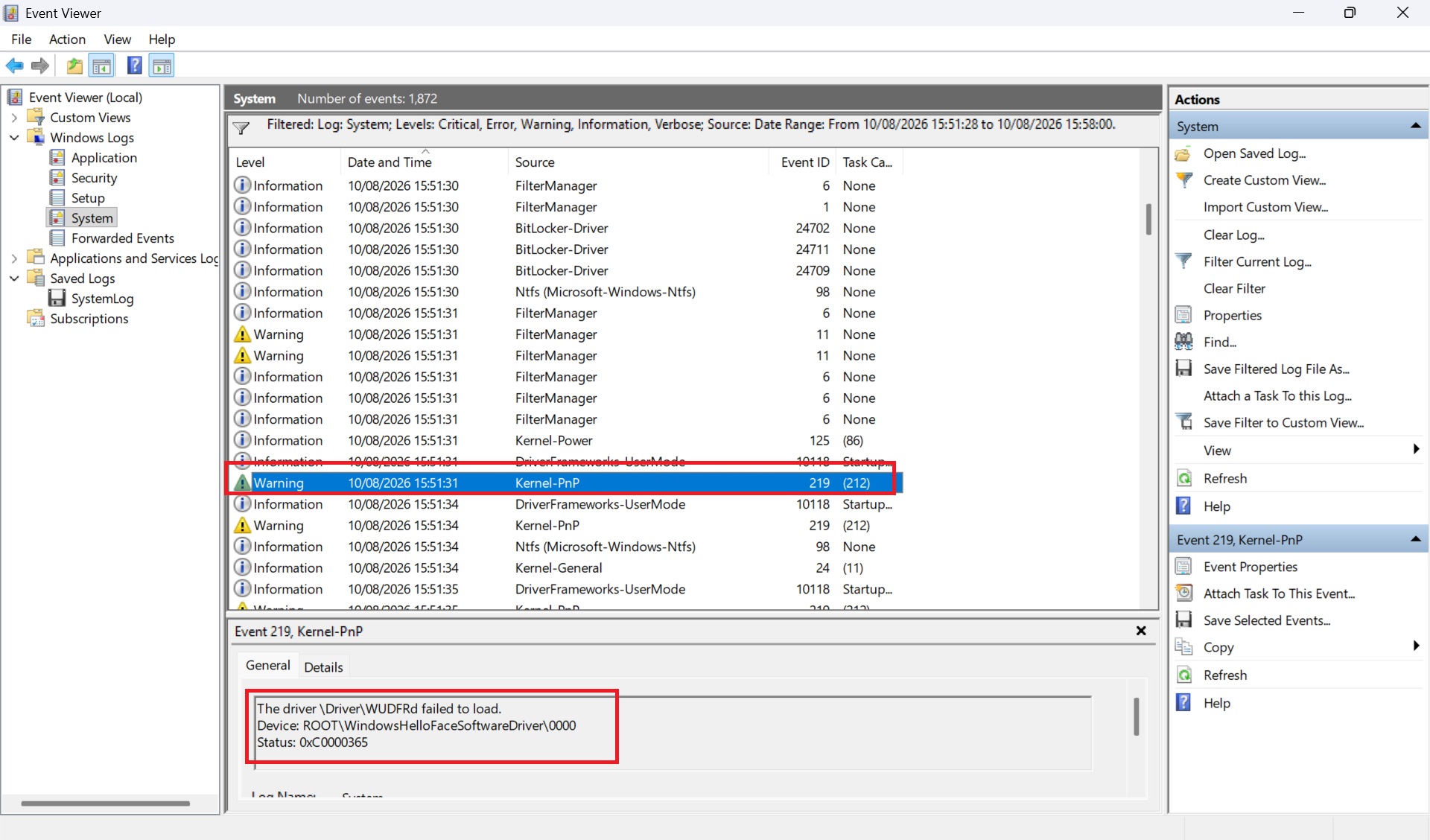
Task: Collapse the System actions section
Action: [1415, 126]
